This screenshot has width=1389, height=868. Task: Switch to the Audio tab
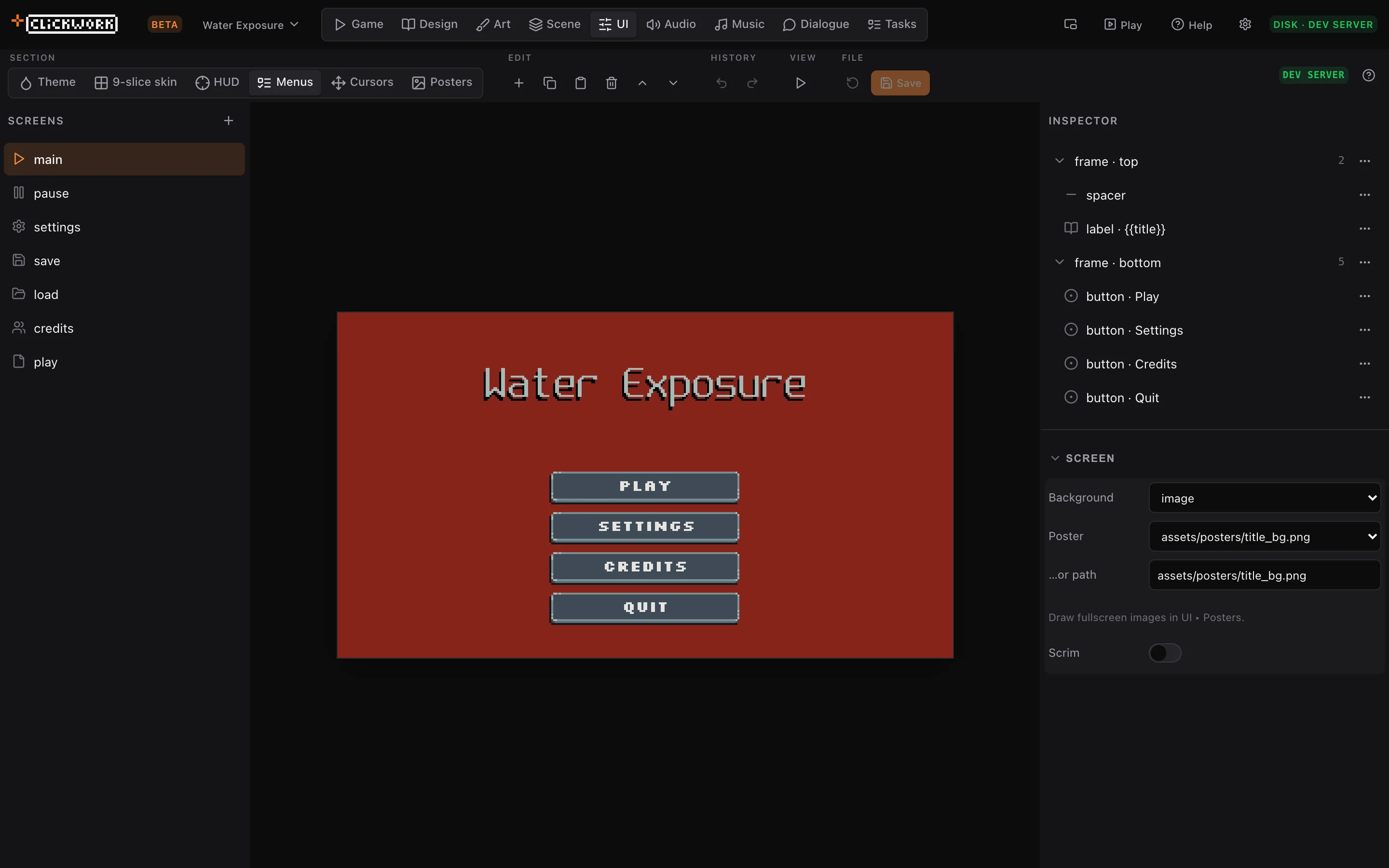pos(671,24)
